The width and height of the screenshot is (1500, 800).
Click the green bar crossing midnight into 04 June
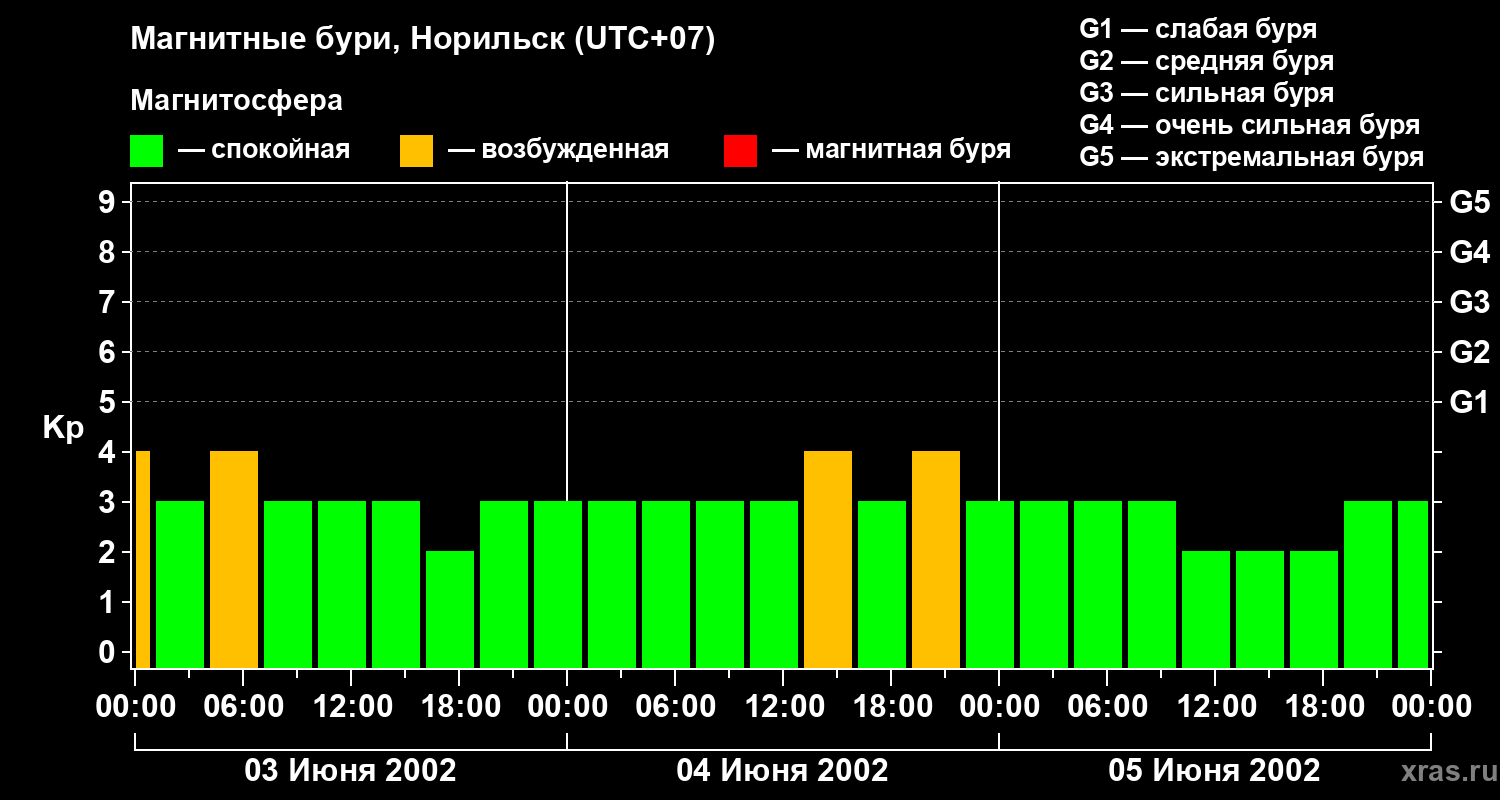pos(558,584)
